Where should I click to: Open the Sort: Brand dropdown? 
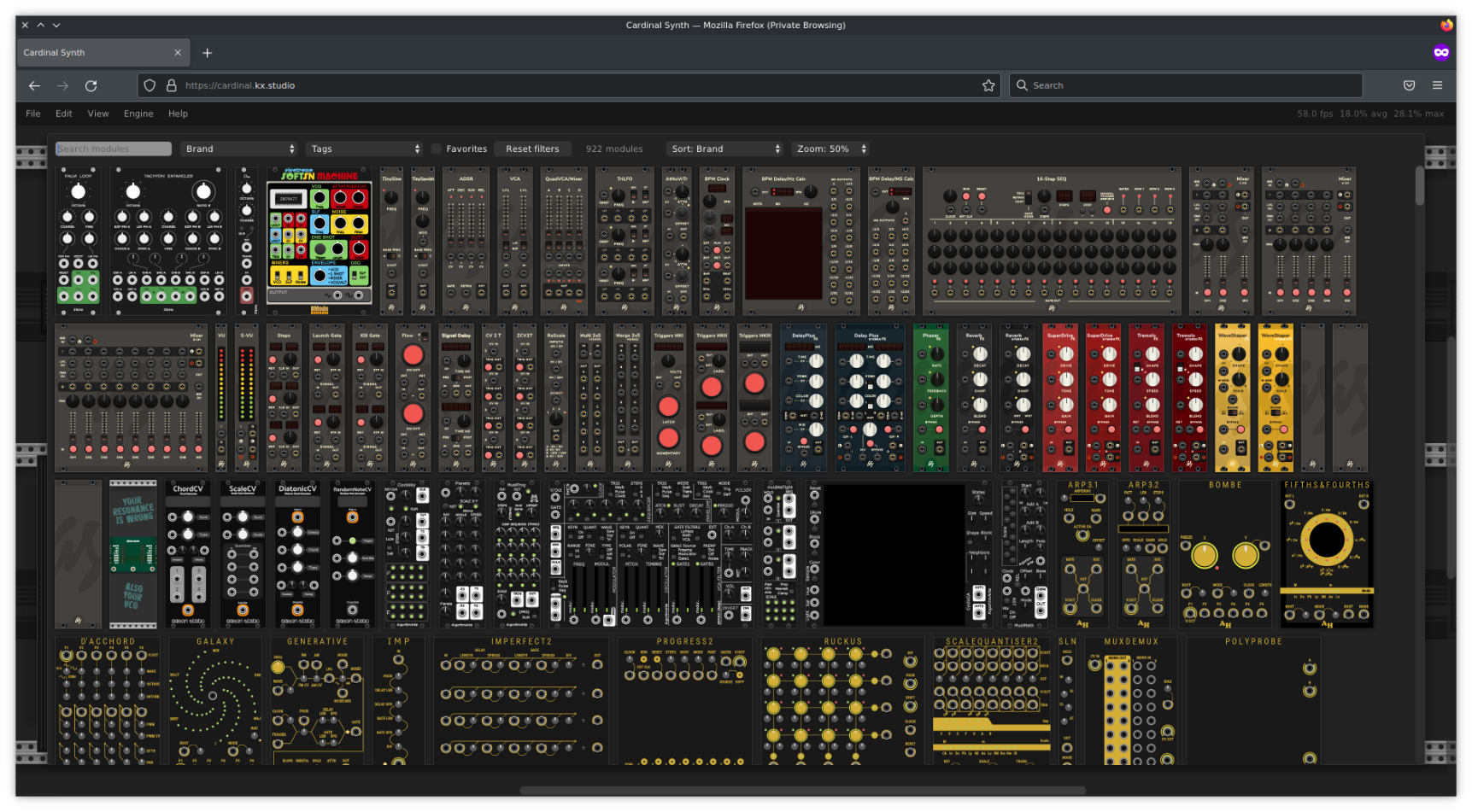[724, 149]
